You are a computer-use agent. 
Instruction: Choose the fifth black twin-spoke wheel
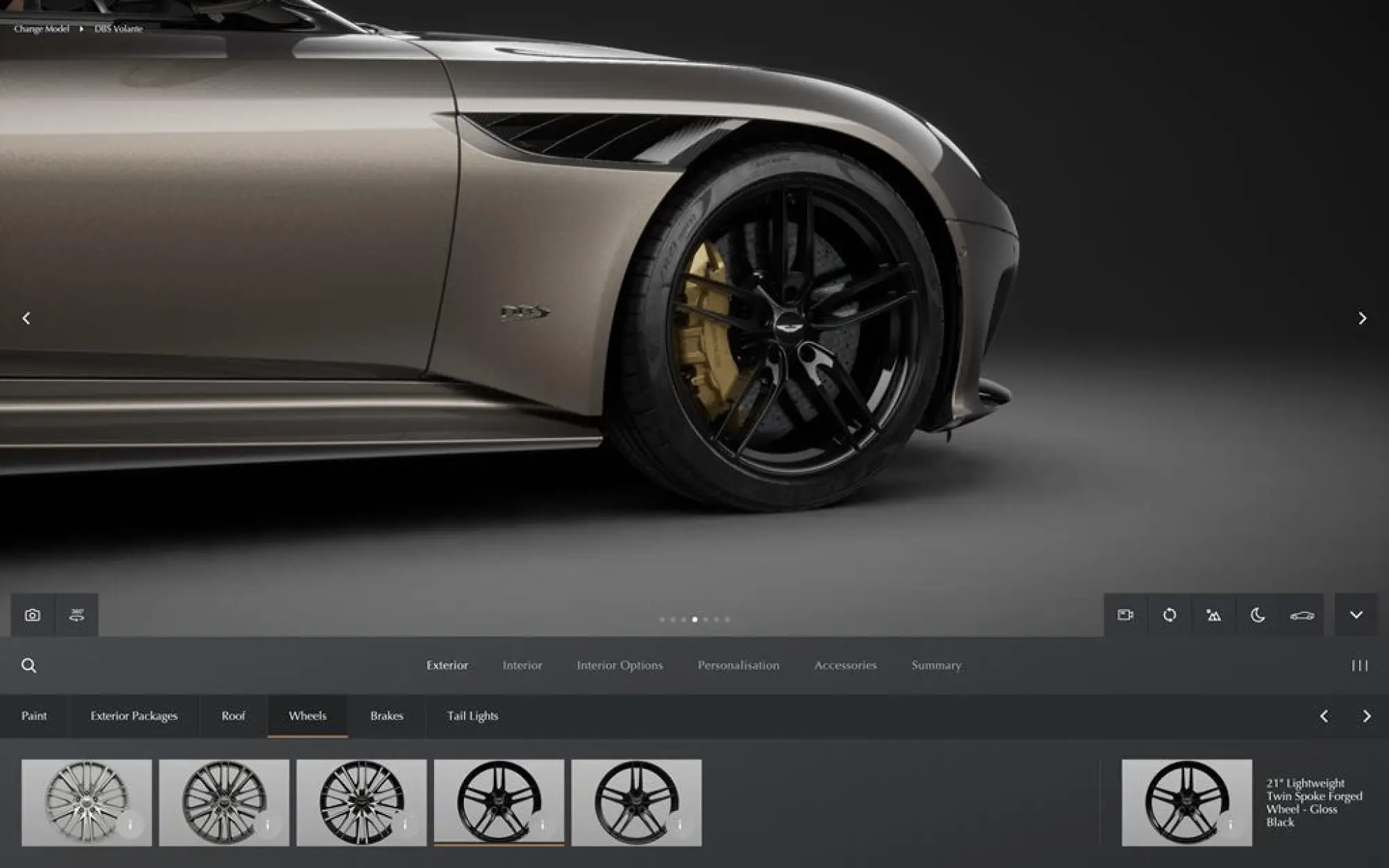(x=637, y=803)
